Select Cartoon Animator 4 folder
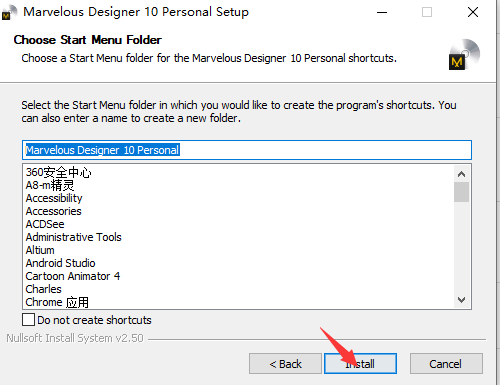500x385 pixels. click(x=73, y=276)
